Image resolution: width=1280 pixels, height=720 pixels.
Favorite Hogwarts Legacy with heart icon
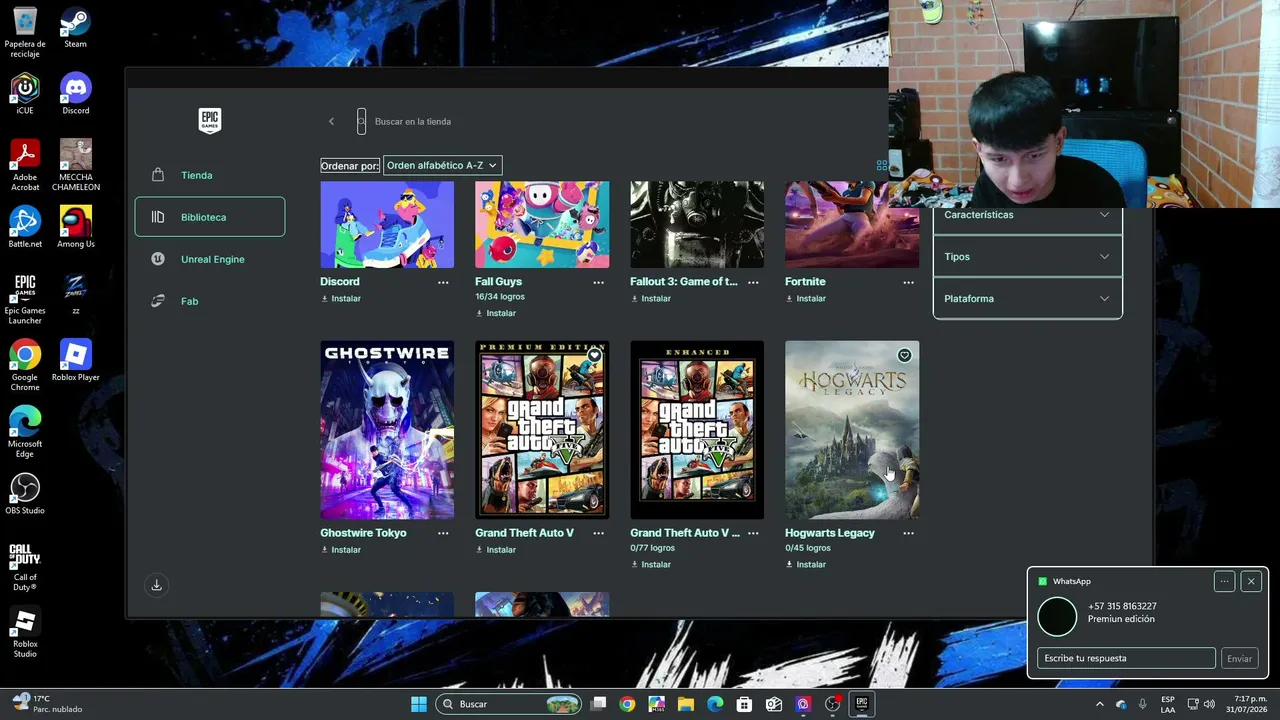[x=904, y=356]
